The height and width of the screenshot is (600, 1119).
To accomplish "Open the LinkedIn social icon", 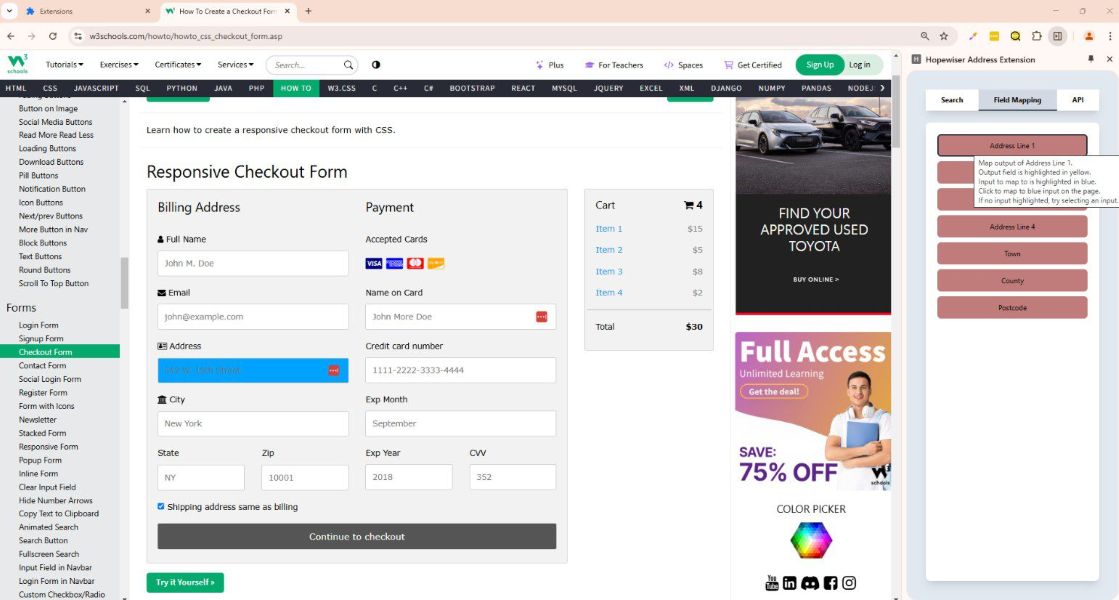I will [x=790, y=583].
